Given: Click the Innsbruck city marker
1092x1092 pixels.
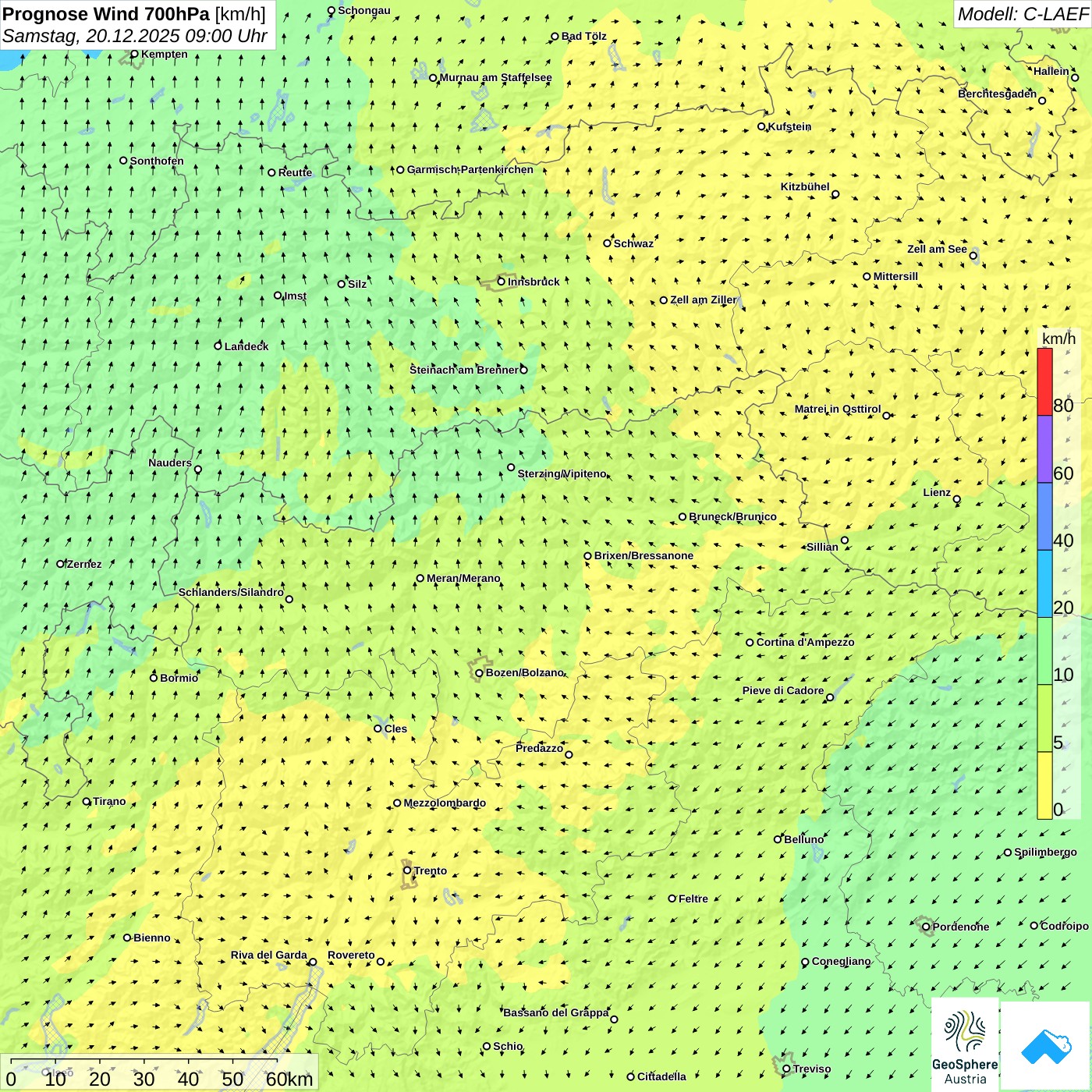Looking at the screenshot, I should 502,282.
